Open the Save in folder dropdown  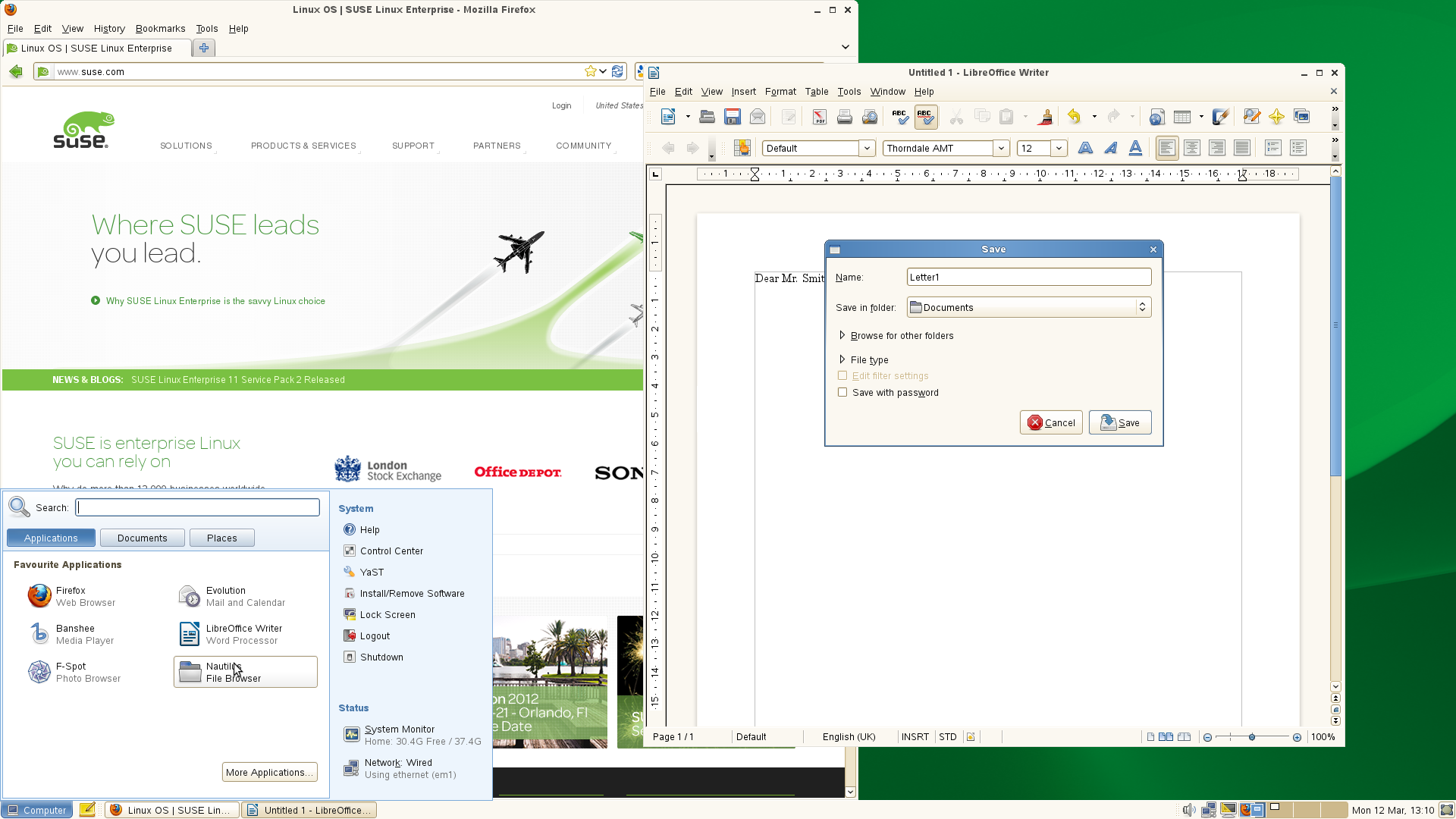click(x=1029, y=307)
